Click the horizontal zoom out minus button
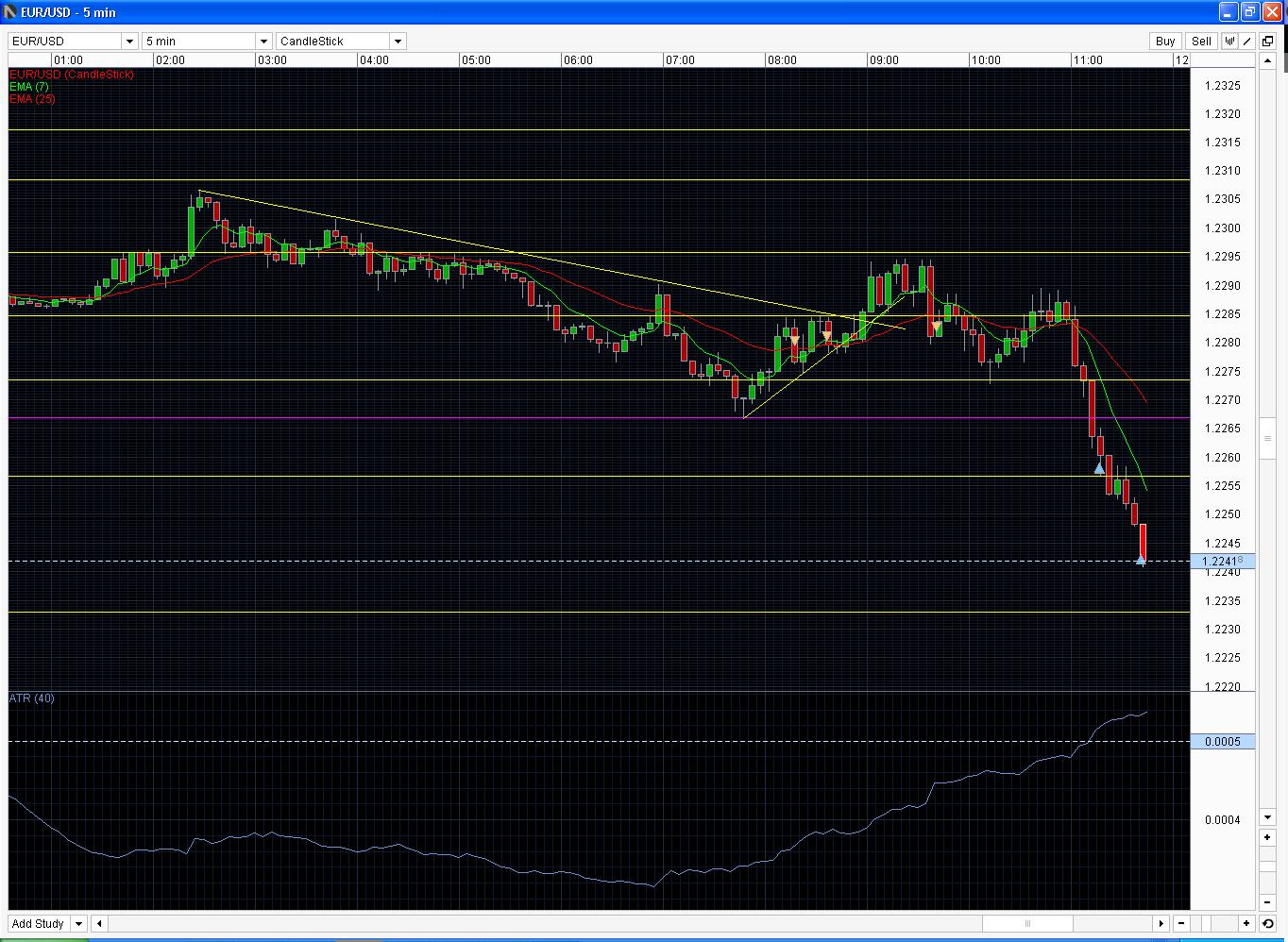1288x942 pixels. tap(1181, 924)
